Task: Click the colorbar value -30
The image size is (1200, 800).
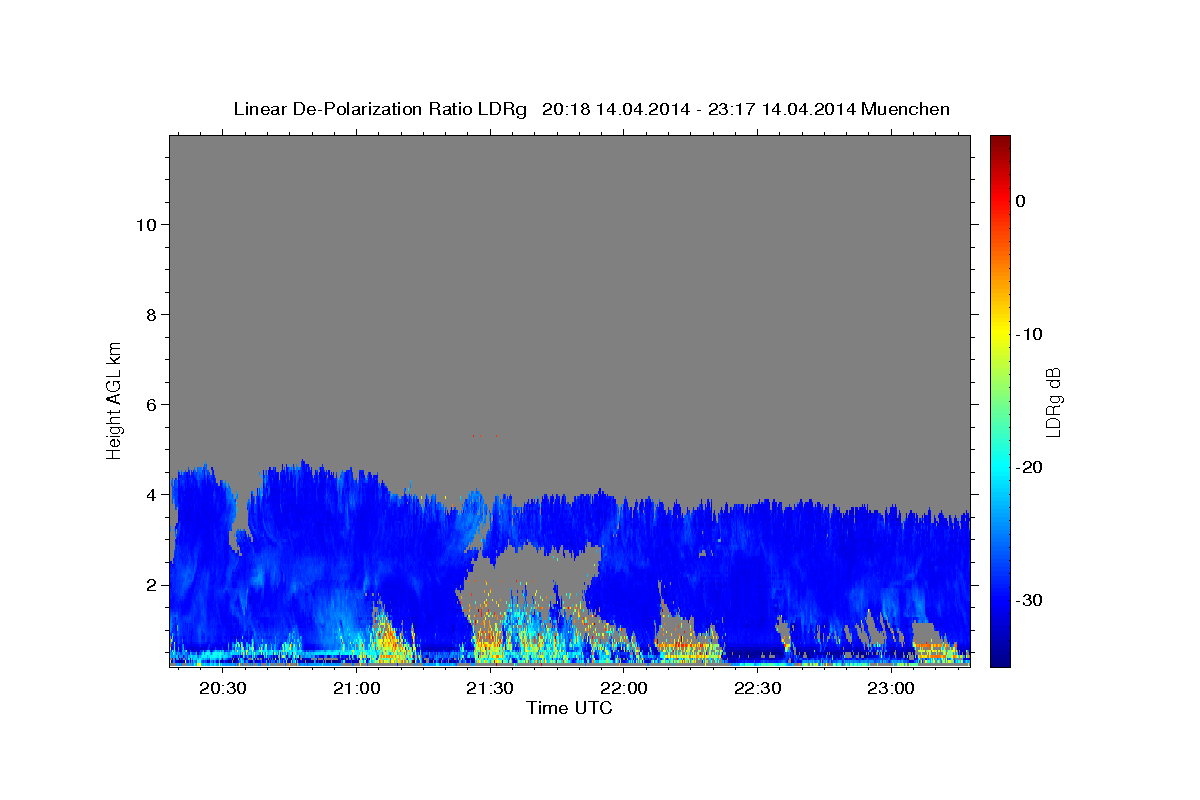Action: (1029, 600)
